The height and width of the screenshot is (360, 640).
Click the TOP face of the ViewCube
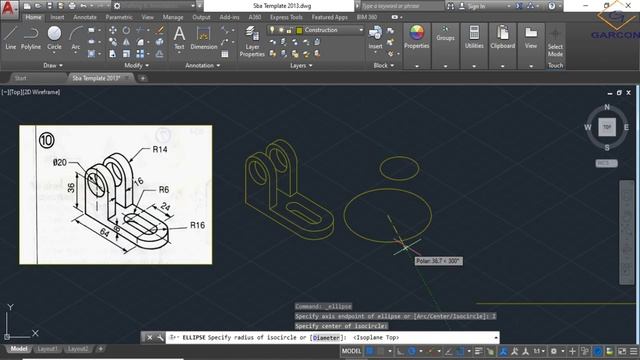click(607, 127)
